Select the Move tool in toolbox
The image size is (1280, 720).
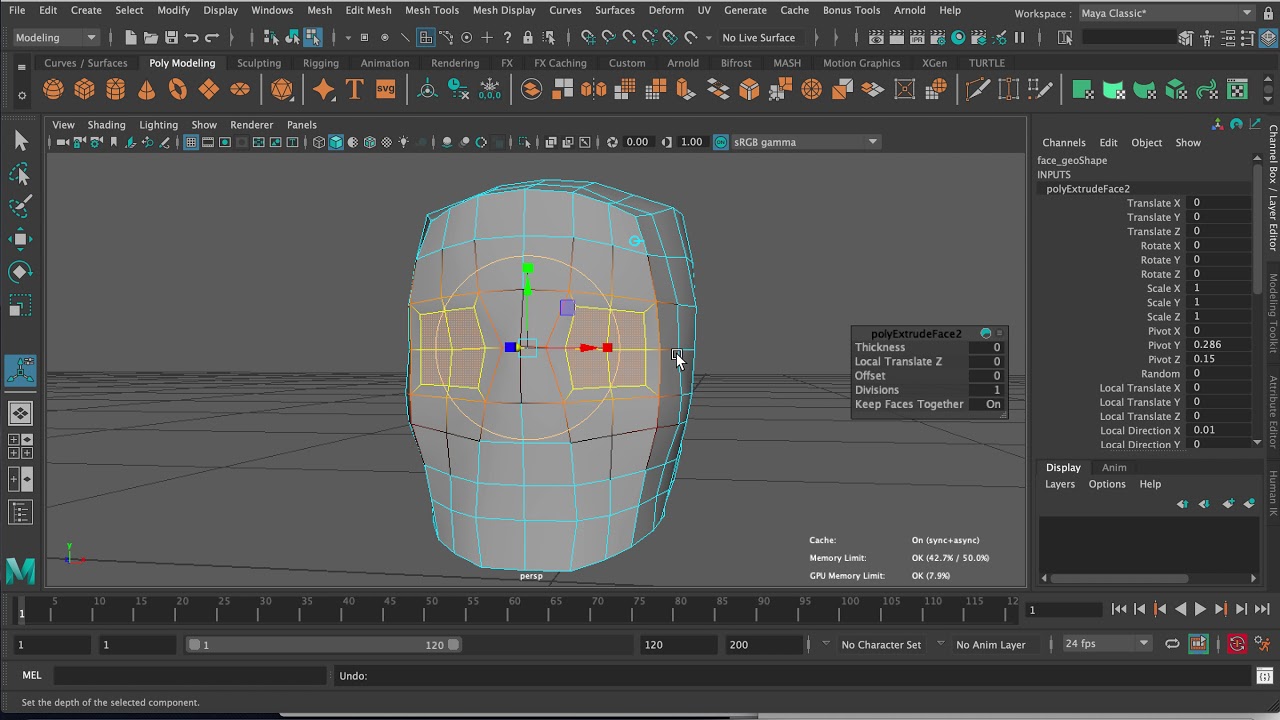pos(20,239)
